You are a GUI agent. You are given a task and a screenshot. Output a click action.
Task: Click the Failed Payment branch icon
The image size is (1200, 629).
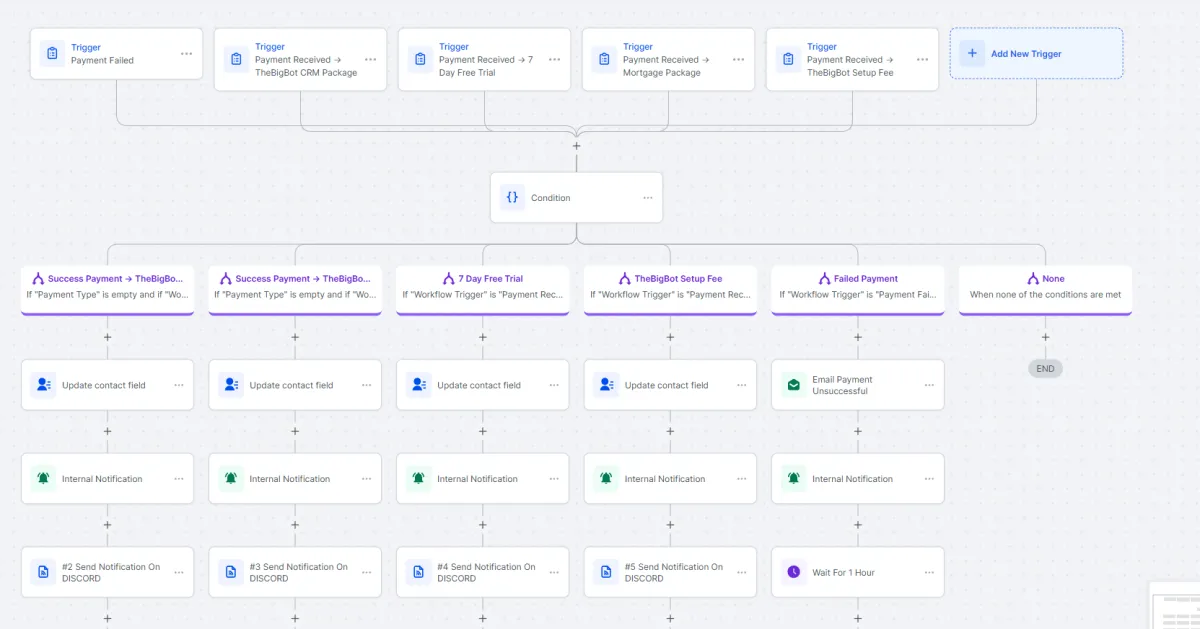(x=825, y=279)
